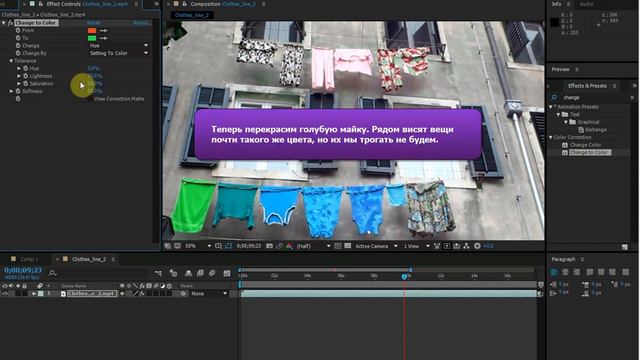This screenshot has width=640, height=360.
Task: Collapse the Animation Presets category
Action: tap(551, 107)
